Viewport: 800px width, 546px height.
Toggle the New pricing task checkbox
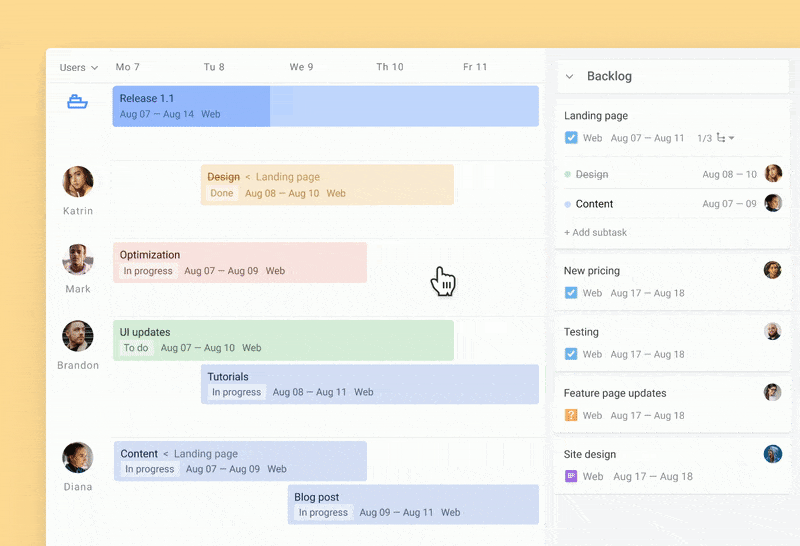pos(571,293)
